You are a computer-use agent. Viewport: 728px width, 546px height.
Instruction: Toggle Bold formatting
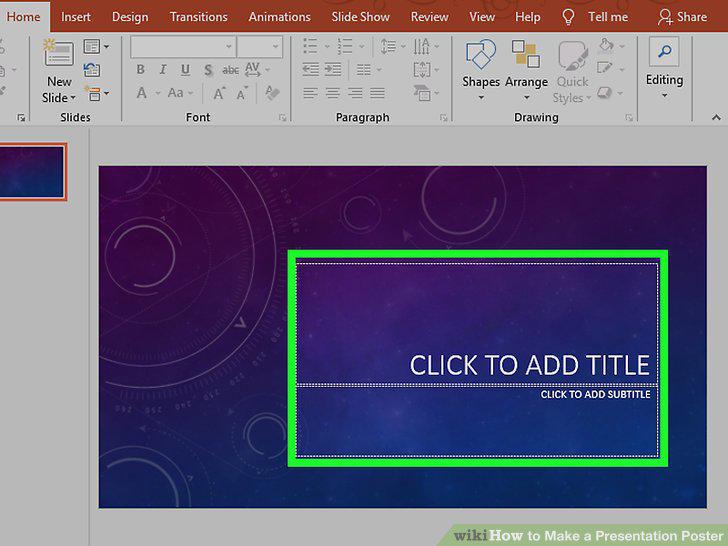141,70
